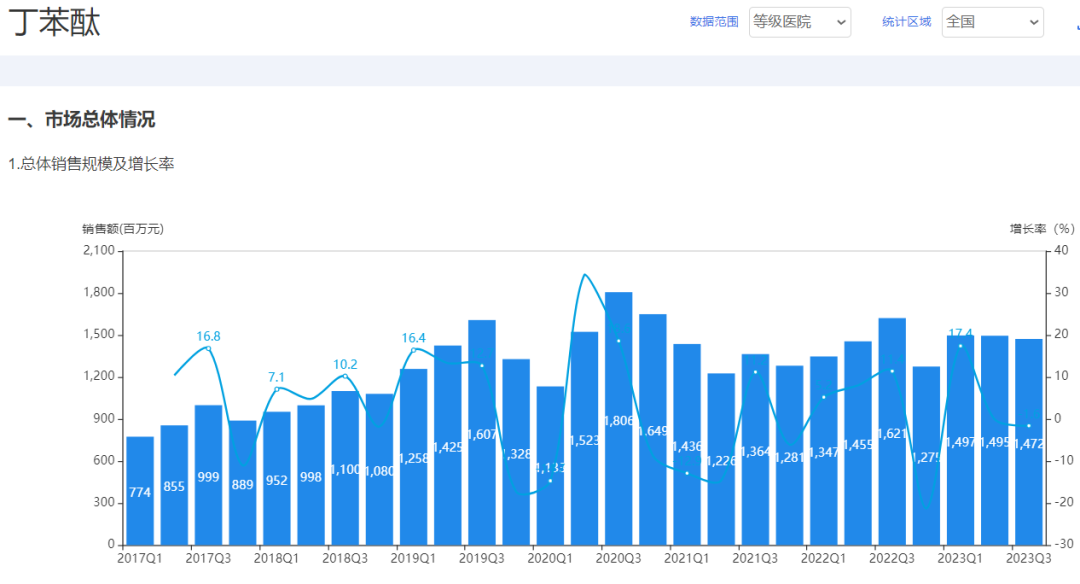1080x584 pixels.
Task: Click the bar labeled 1,133
Action: click(x=550, y=466)
